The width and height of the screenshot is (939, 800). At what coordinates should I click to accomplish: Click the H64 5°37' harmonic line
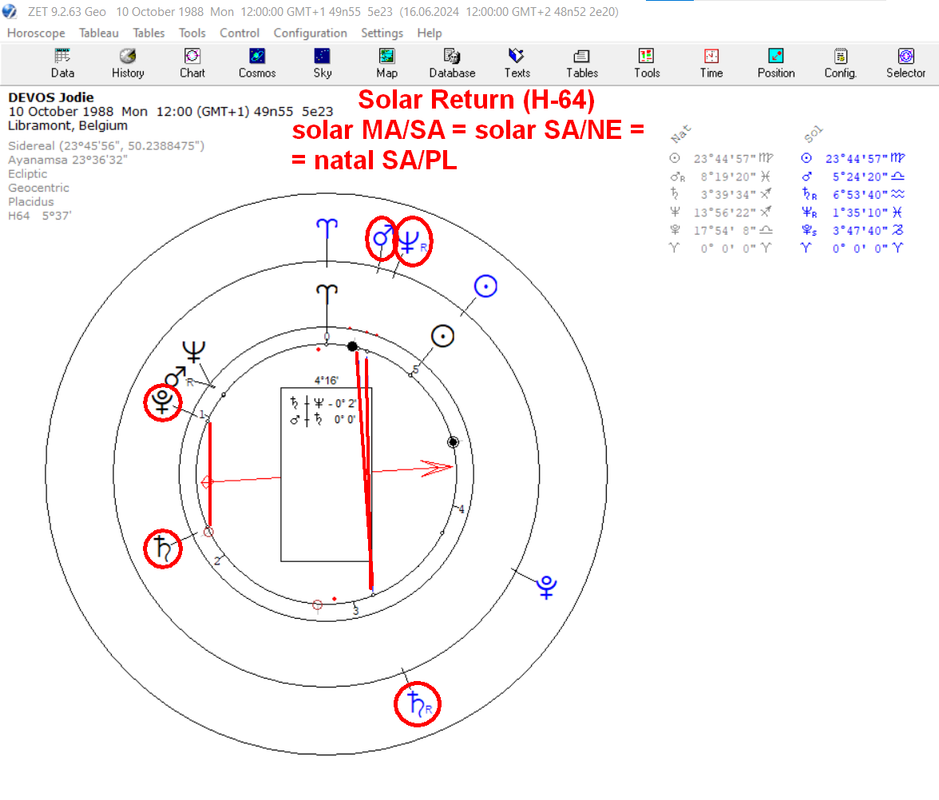40,216
